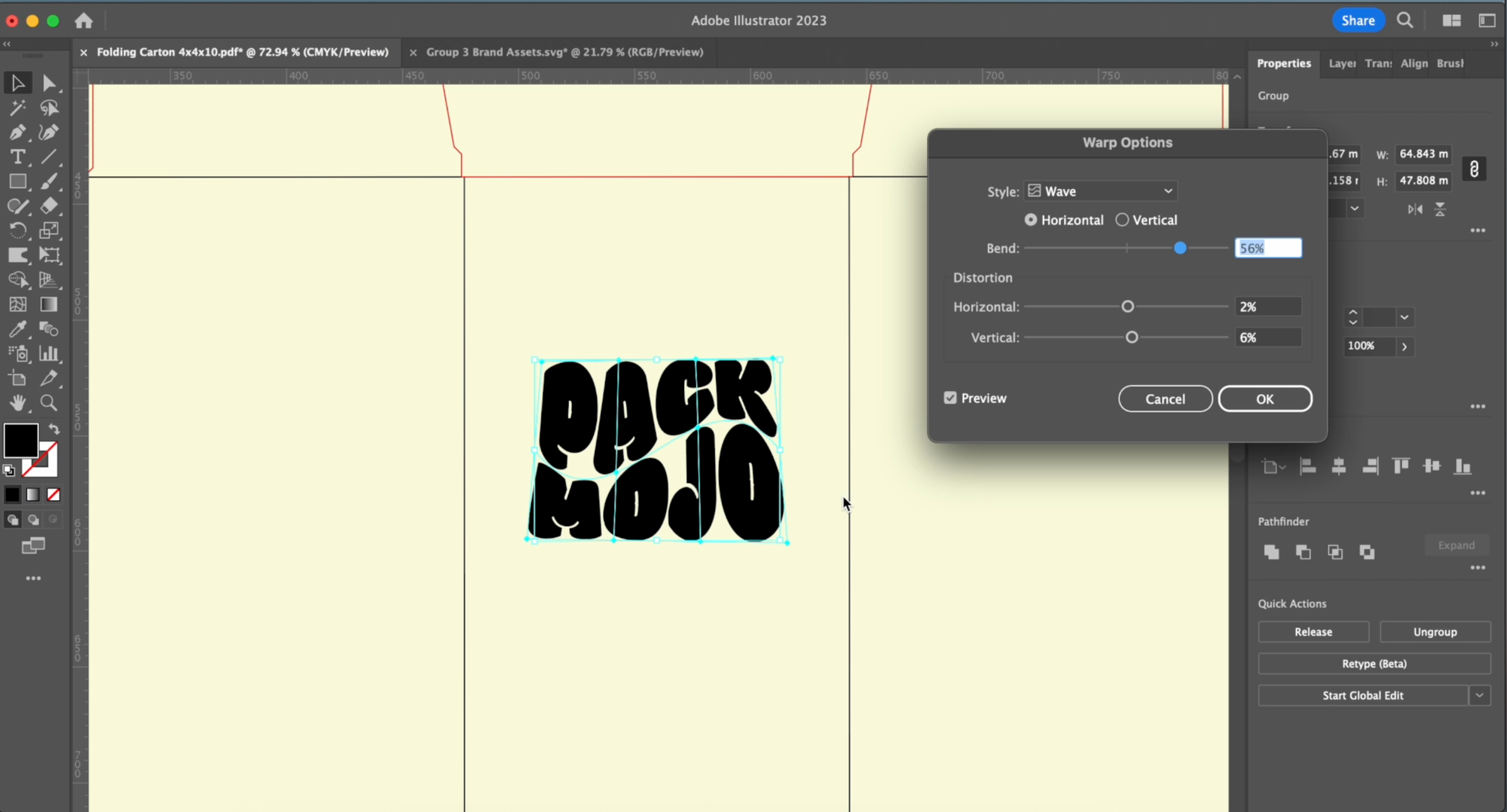Select the Artboard tool
Screen dimensions: 1507x812
[x=17, y=378]
